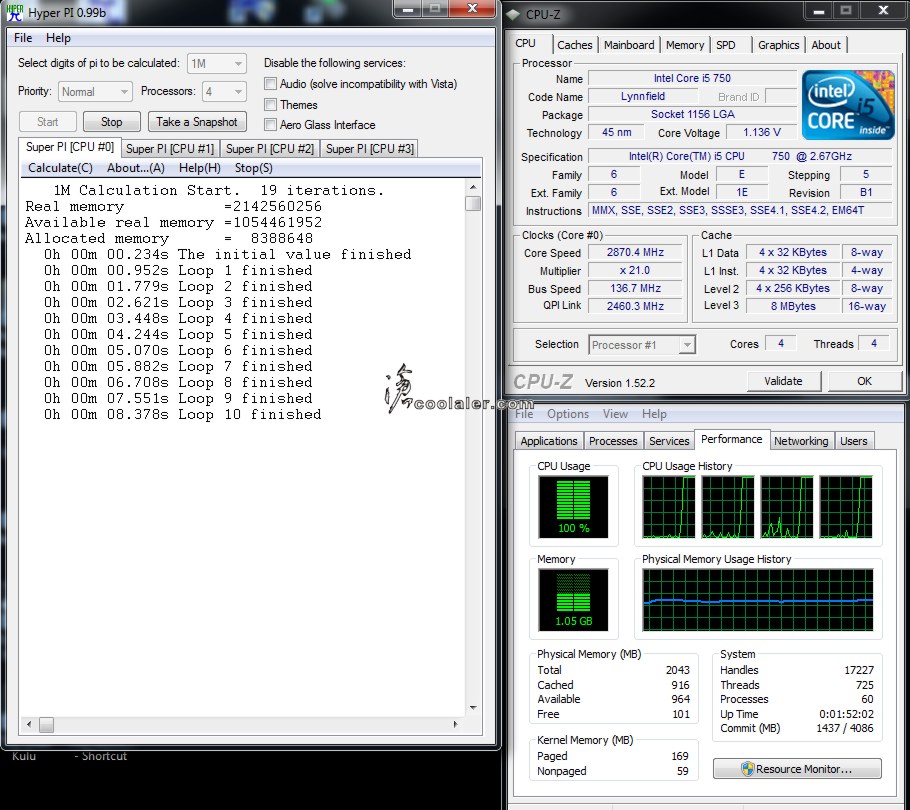This screenshot has width=910, height=810.
Task: Open Task Manager's Help menu
Action: (654, 414)
